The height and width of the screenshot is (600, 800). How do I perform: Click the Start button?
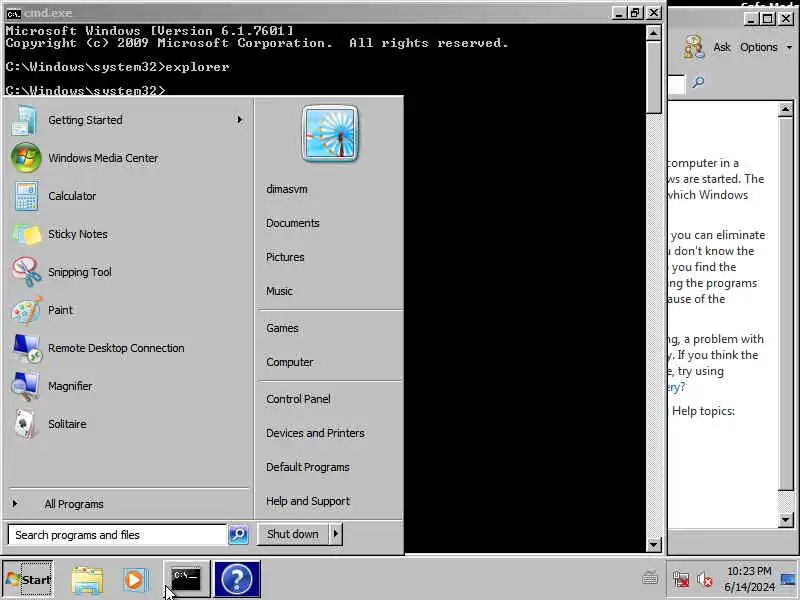[x=28, y=579]
